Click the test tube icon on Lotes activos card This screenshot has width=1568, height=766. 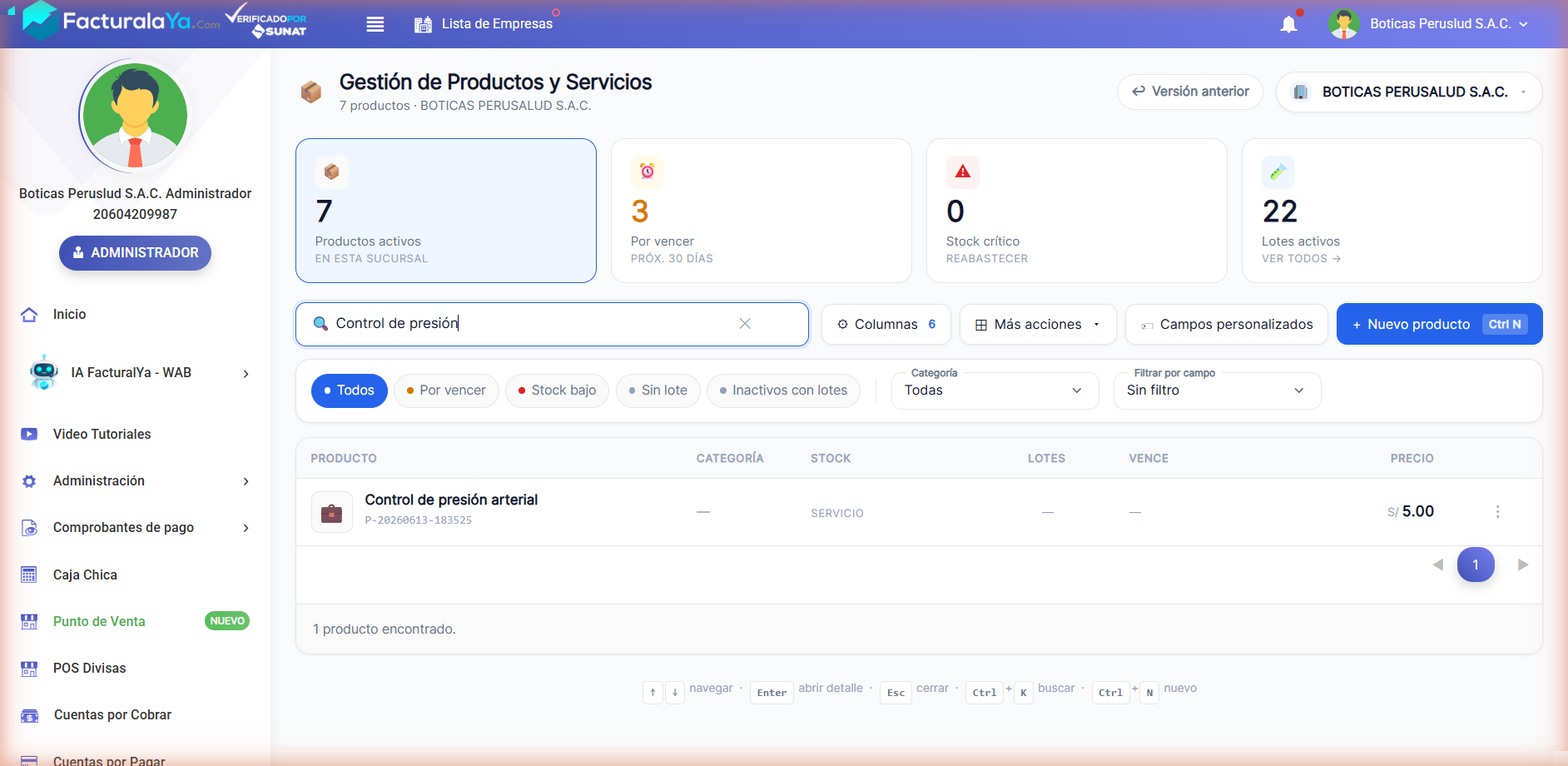click(1278, 172)
